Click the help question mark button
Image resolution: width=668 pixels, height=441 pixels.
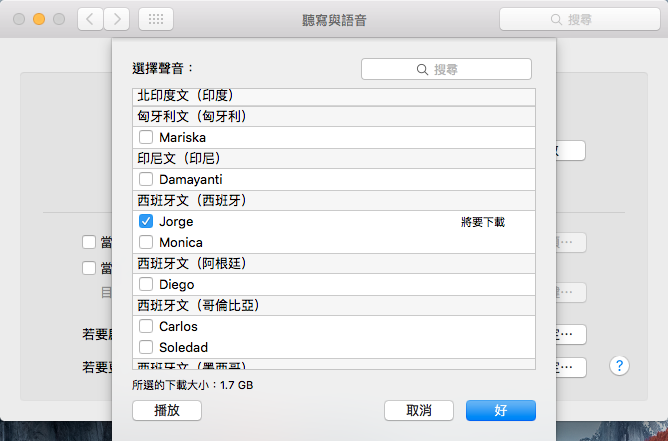click(x=619, y=365)
